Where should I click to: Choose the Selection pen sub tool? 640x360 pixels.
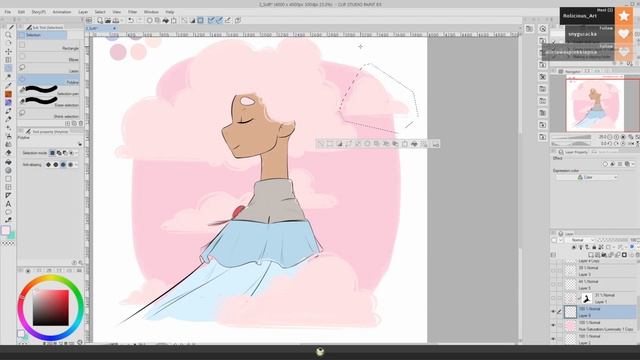49,92
